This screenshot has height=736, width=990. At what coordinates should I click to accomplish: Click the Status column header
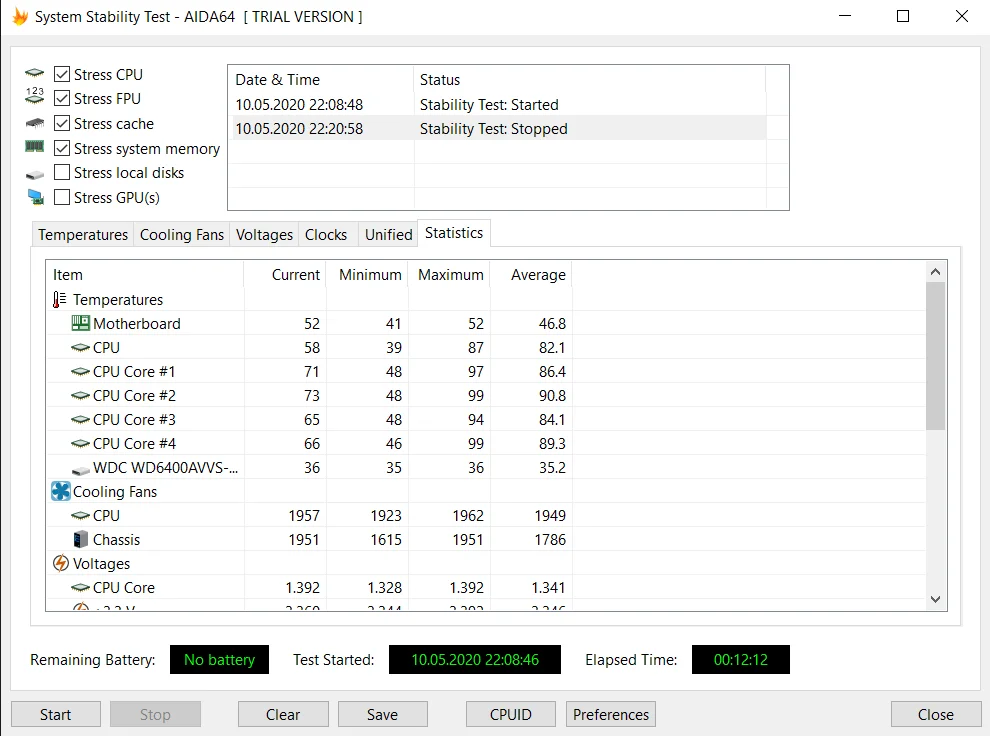click(x=590, y=80)
